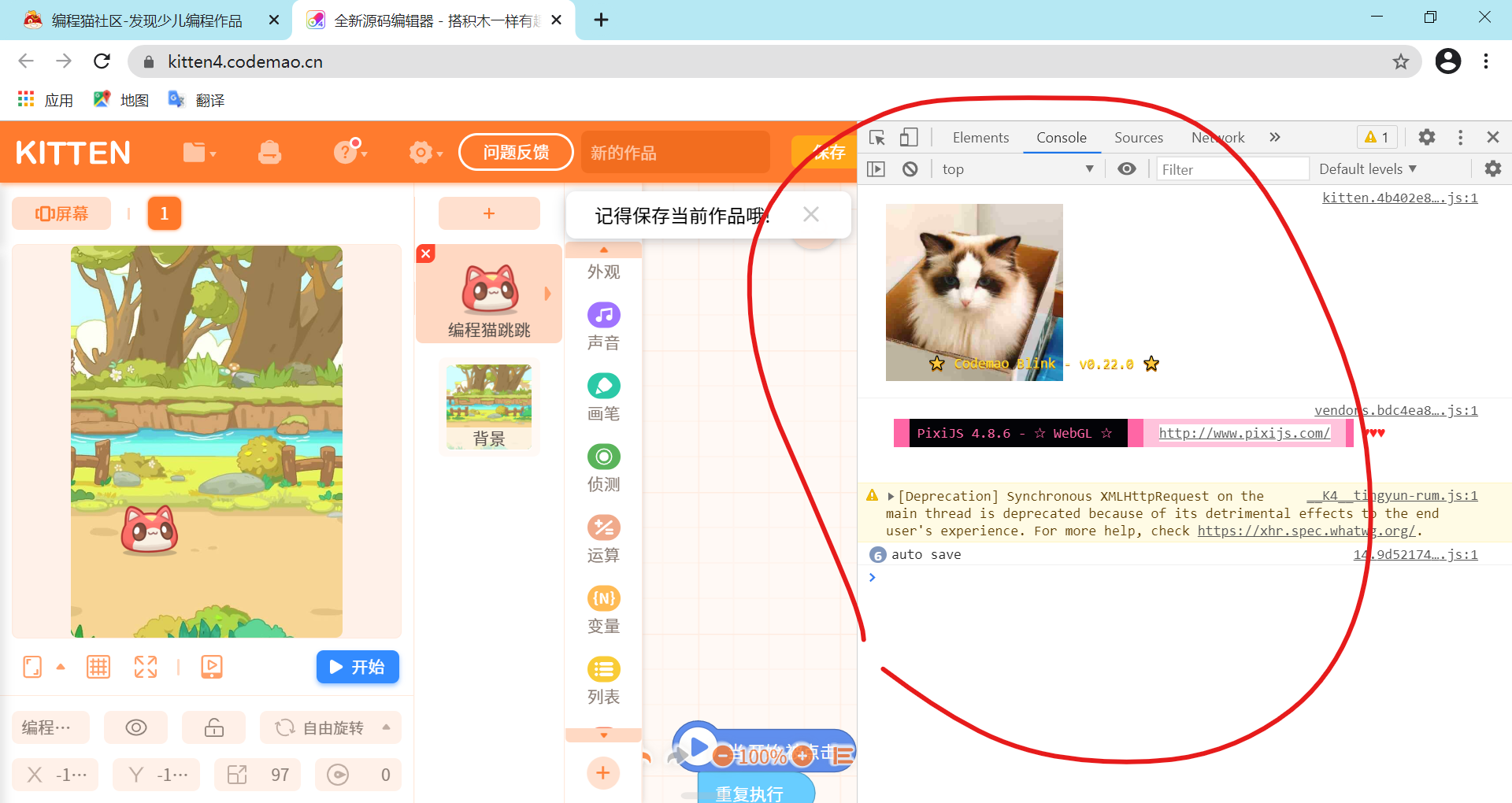Image resolution: width=1512 pixels, height=803 pixels.
Task: Click the console Filter input field
Action: click(1232, 169)
